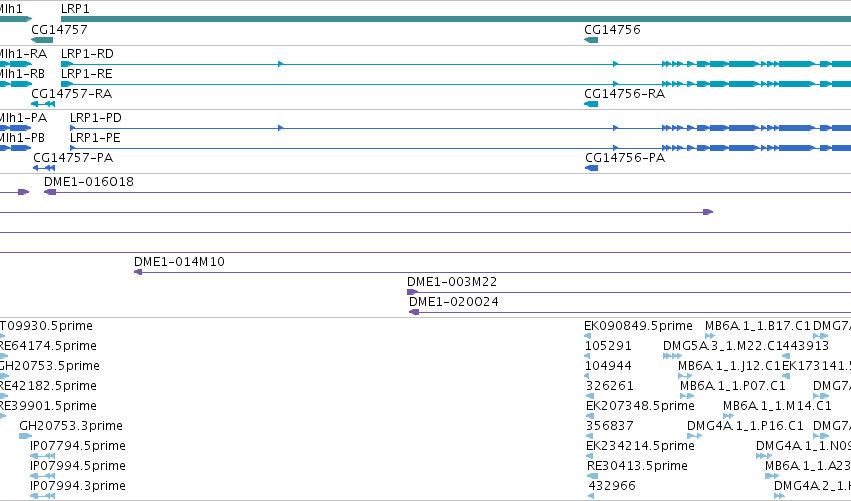Image resolution: width=851 pixels, height=501 pixels.
Task: Select the CG14757 gene label
Action: 59,29
